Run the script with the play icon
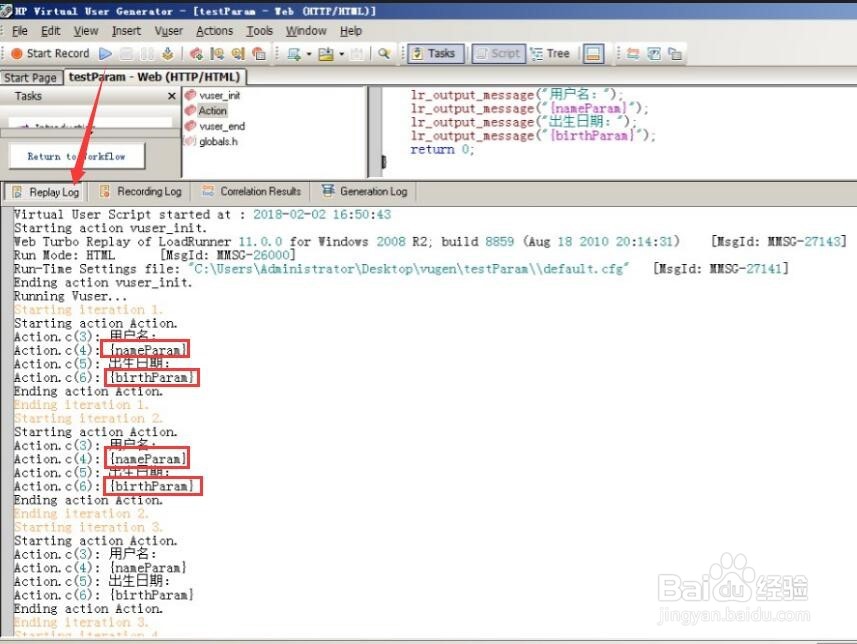Screen dimensions: 857x644 pos(105,53)
